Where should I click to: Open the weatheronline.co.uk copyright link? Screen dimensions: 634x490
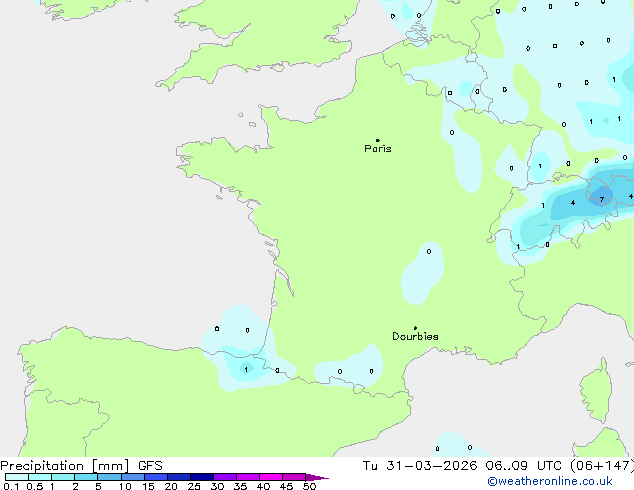[550, 481]
